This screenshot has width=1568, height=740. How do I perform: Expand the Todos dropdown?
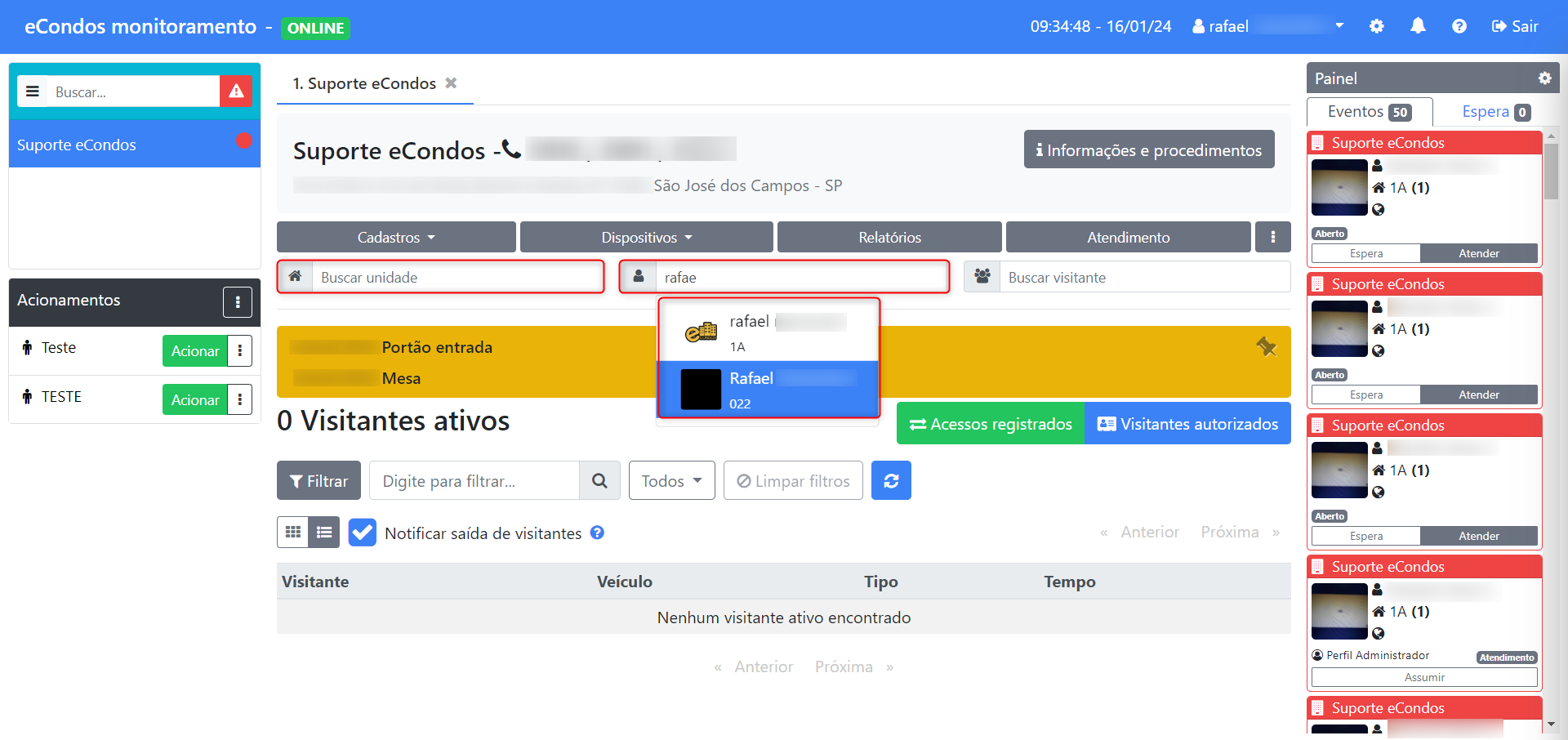[x=671, y=480]
